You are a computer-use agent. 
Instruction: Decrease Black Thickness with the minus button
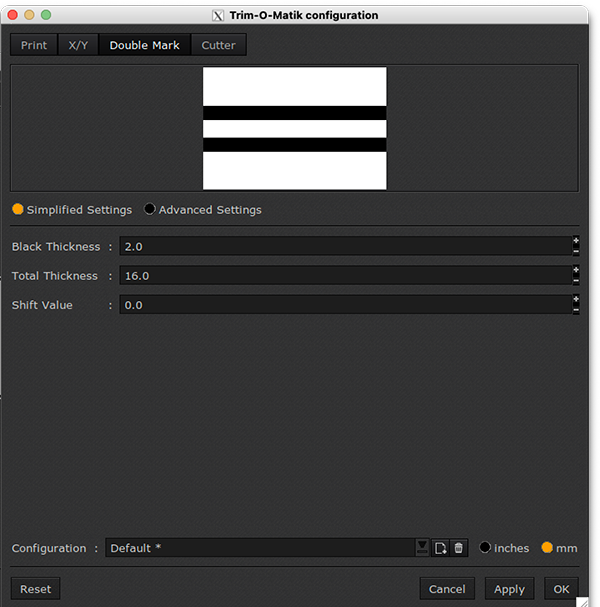pos(576,251)
